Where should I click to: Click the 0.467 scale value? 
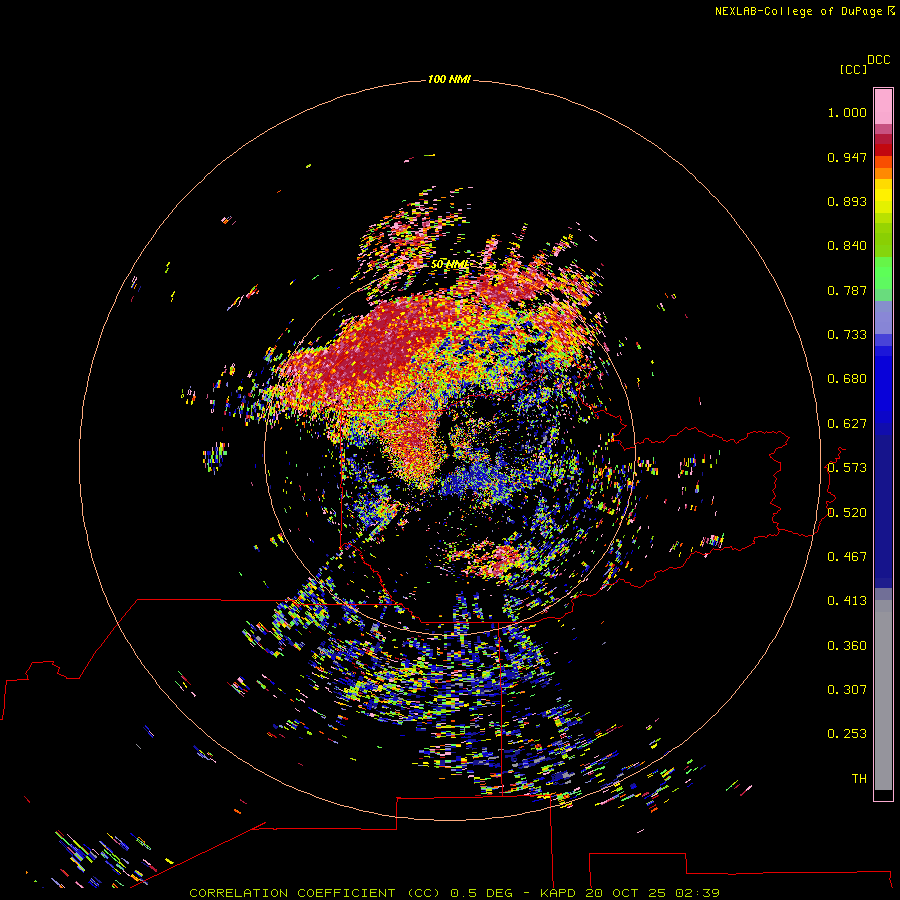coord(847,557)
